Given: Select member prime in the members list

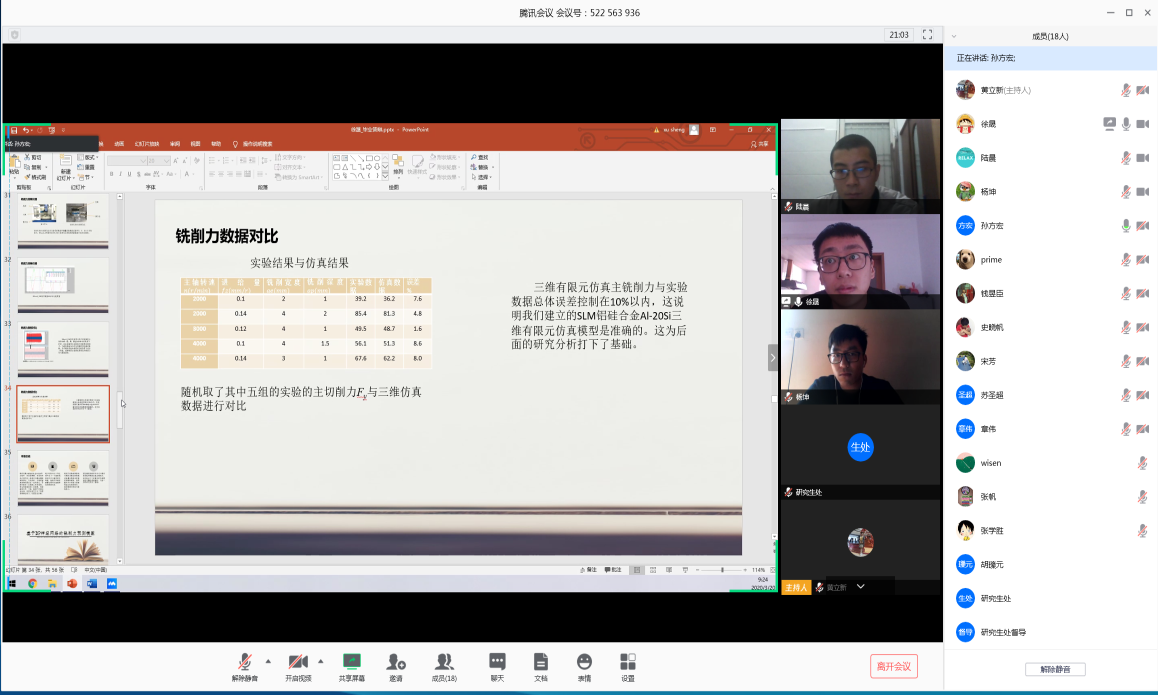Looking at the screenshot, I should (x=990, y=260).
